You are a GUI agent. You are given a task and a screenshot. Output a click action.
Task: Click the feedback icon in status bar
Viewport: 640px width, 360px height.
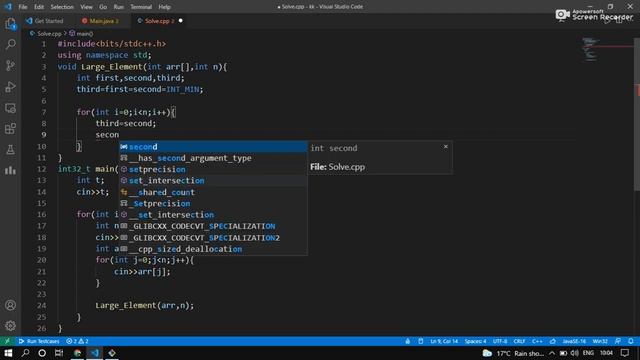618,341
